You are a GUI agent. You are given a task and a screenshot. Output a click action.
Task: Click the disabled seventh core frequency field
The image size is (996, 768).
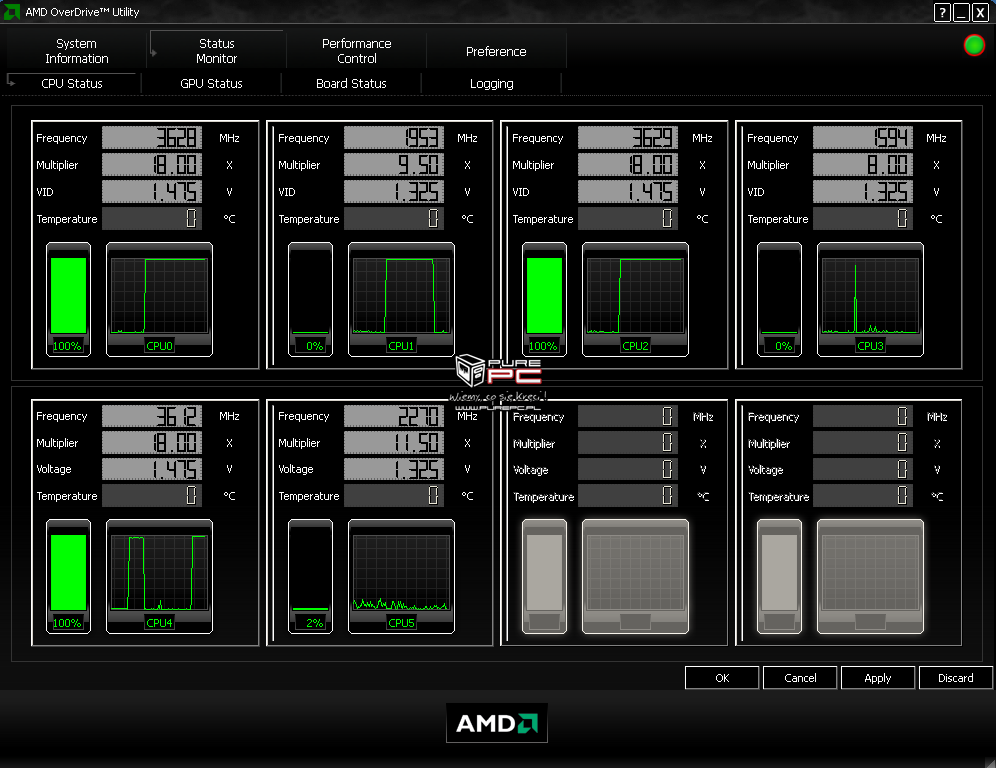(x=628, y=416)
